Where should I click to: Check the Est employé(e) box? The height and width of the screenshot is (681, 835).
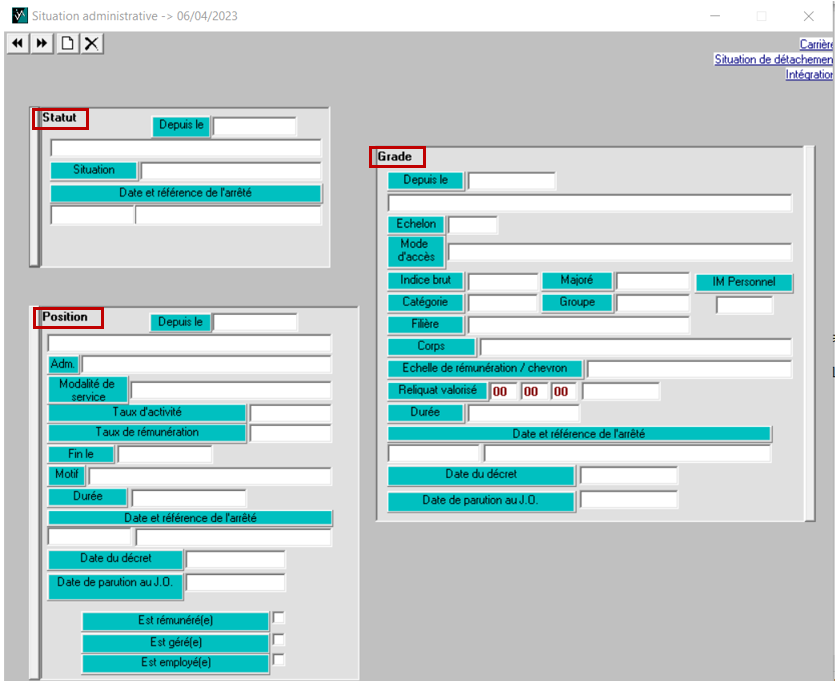coord(279,661)
